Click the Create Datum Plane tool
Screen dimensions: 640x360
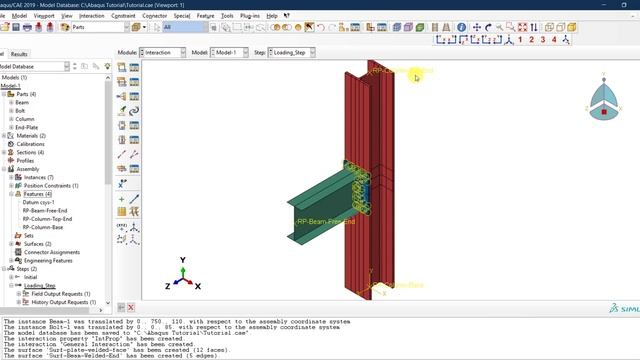pos(122,211)
